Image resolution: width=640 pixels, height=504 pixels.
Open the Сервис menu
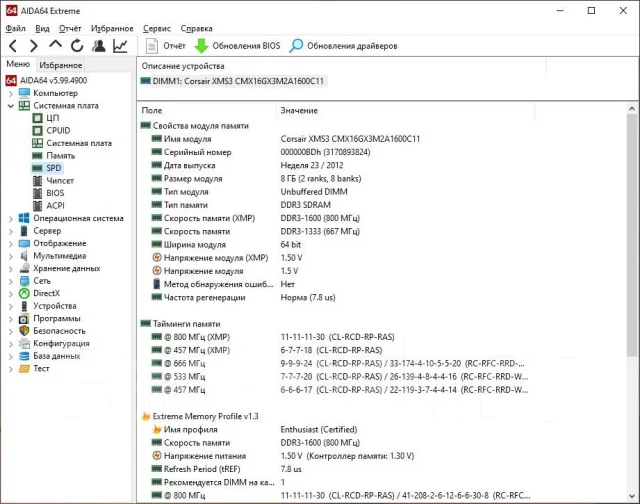[x=157, y=29]
